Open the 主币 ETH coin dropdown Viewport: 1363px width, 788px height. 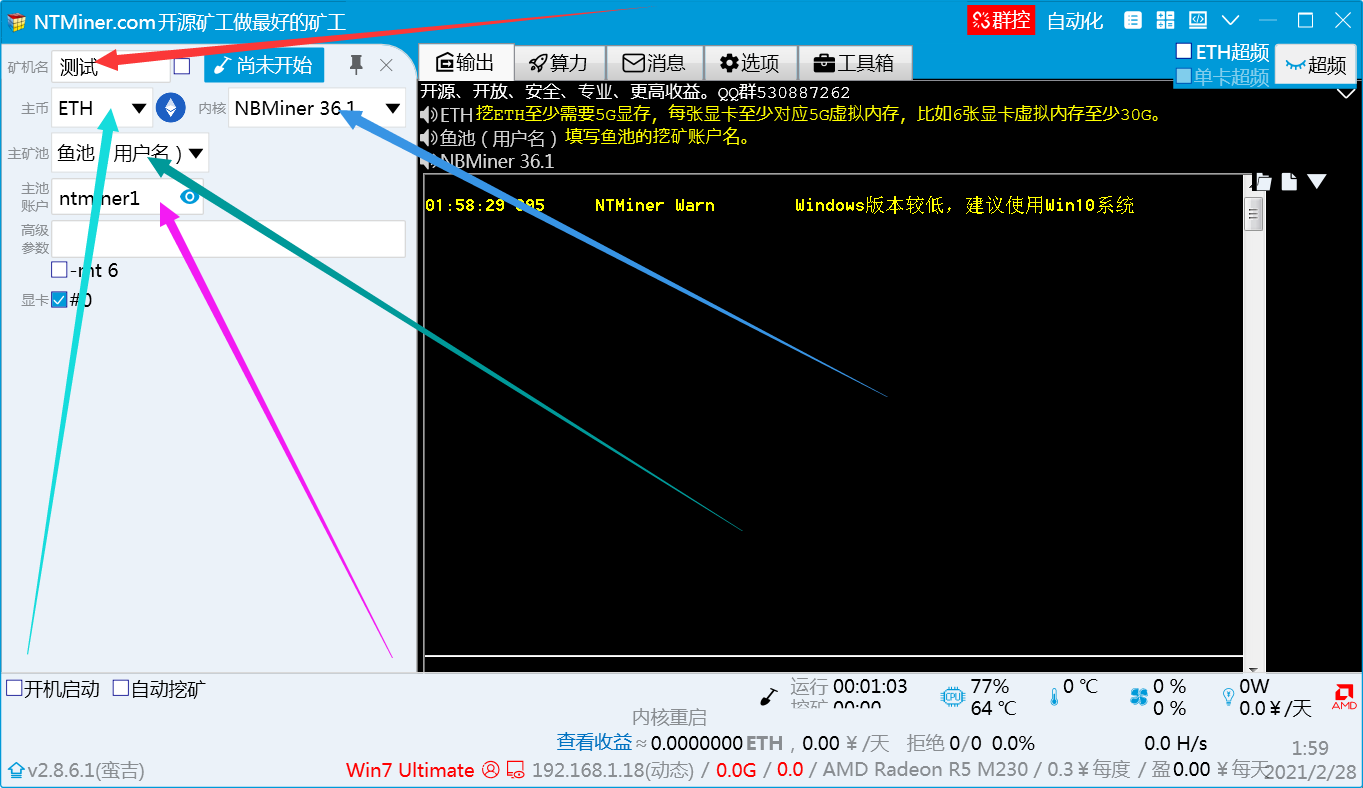(x=102, y=108)
